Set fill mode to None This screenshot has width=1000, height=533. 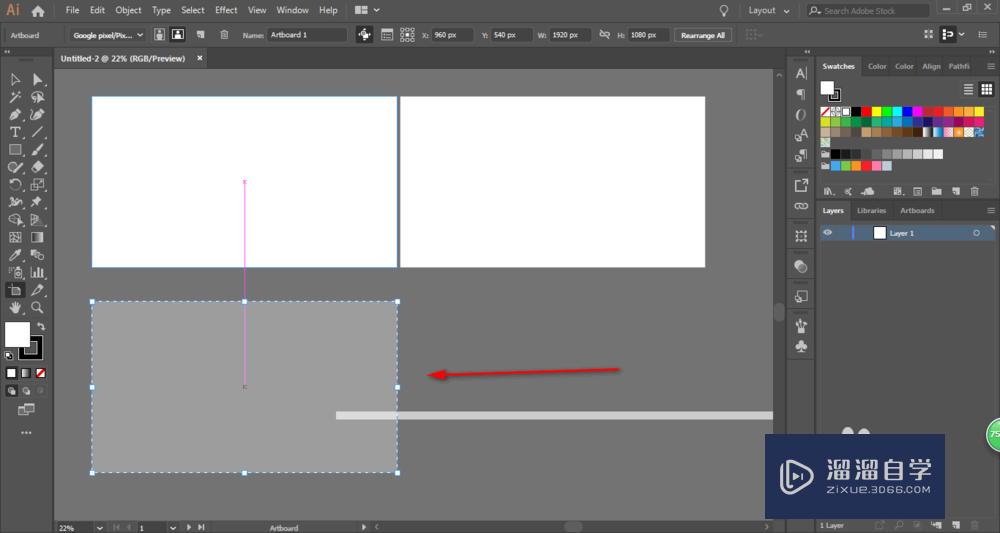41,373
